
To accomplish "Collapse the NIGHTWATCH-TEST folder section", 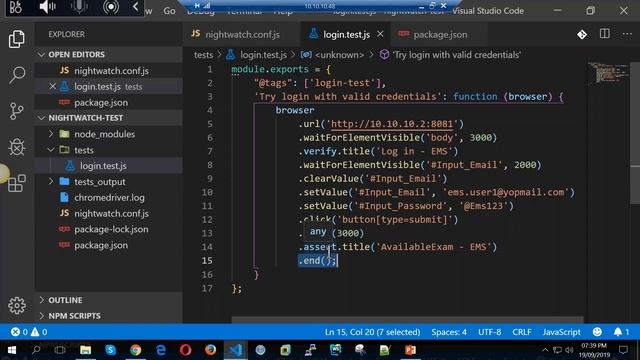I will pos(109,118).
